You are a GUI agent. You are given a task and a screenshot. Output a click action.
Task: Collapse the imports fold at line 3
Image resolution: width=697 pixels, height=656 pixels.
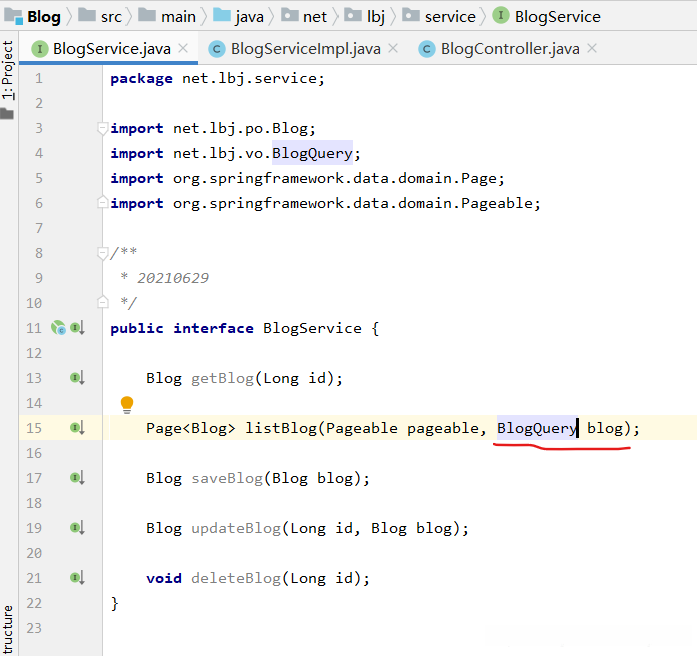pyautogui.click(x=103, y=128)
